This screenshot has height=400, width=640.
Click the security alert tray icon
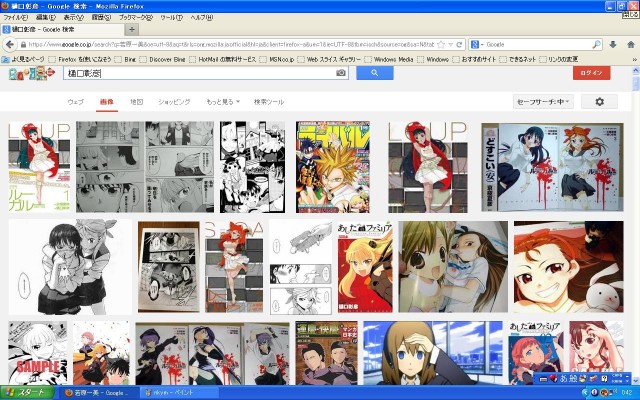(604, 393)
